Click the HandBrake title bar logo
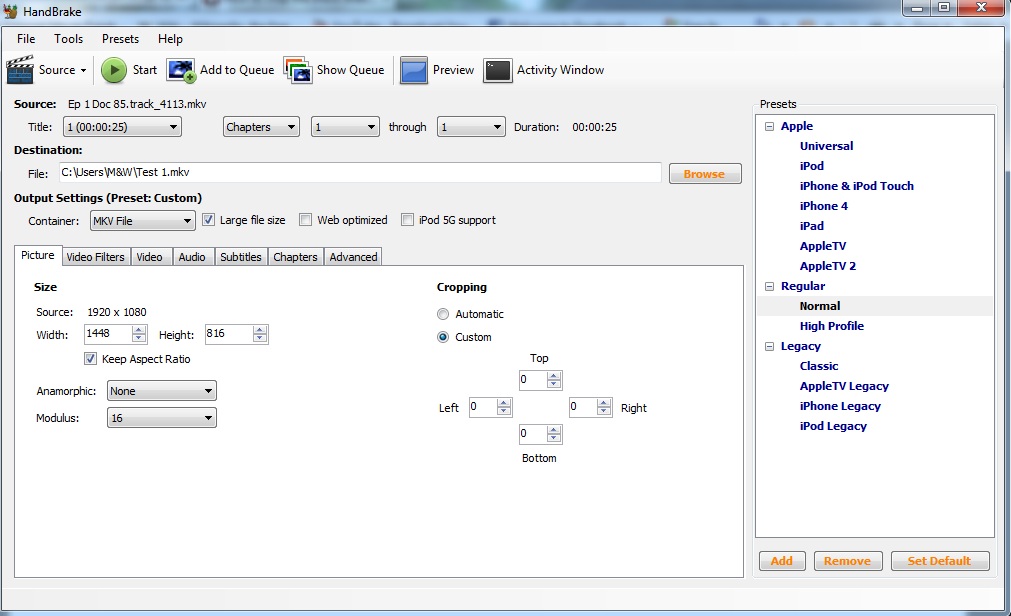 11,11
